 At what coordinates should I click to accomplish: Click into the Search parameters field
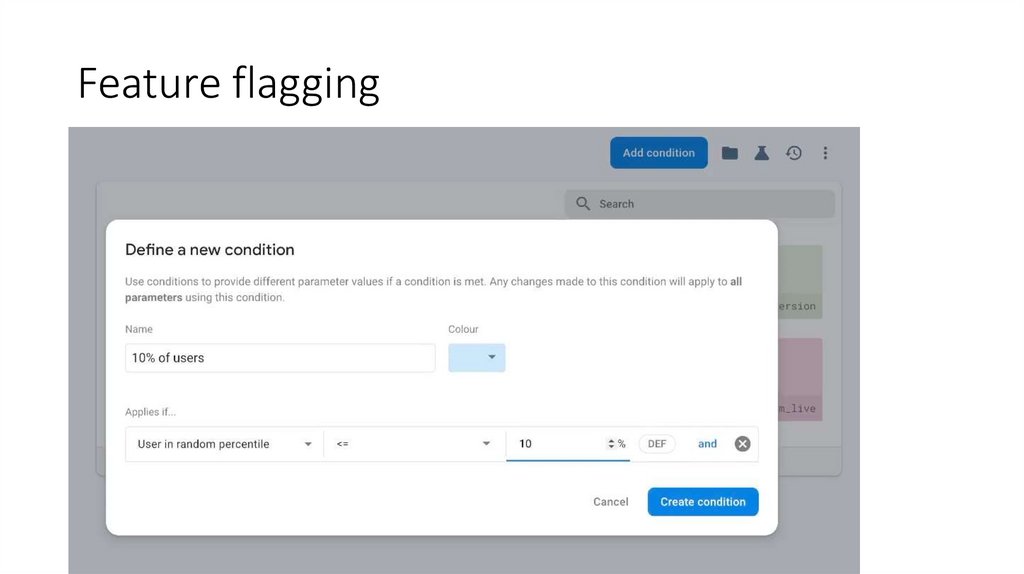click(710, 204)
